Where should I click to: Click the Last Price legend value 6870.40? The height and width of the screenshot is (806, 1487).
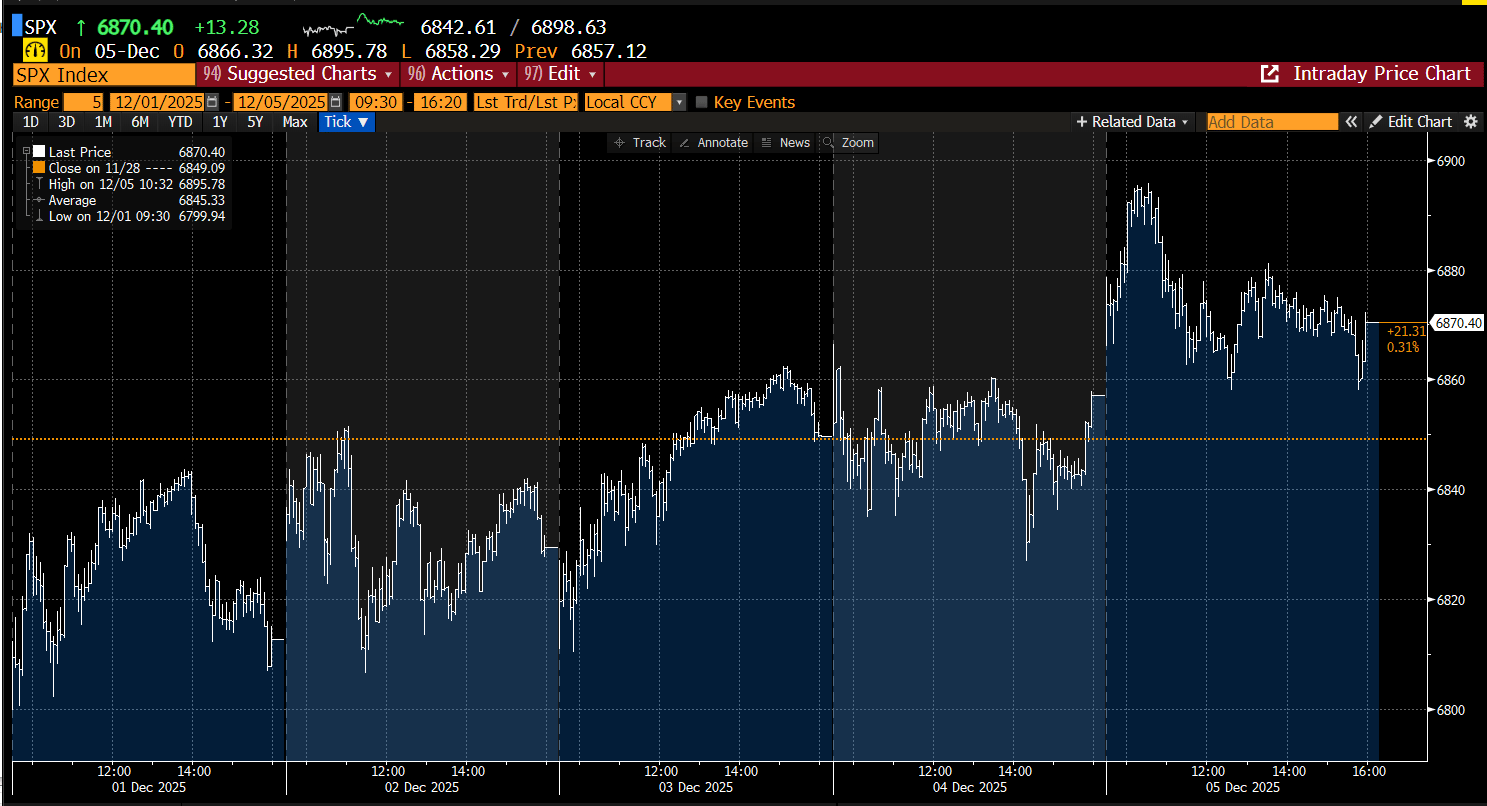coord(202,152)
